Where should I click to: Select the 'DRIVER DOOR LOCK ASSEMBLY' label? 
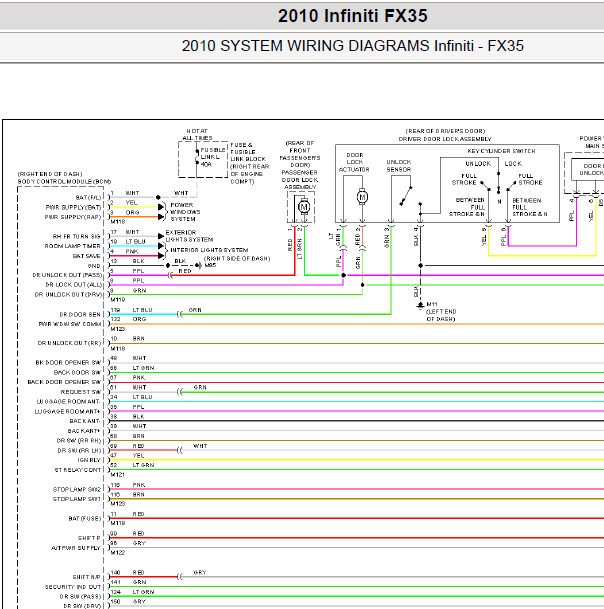(x=445, y=139)
